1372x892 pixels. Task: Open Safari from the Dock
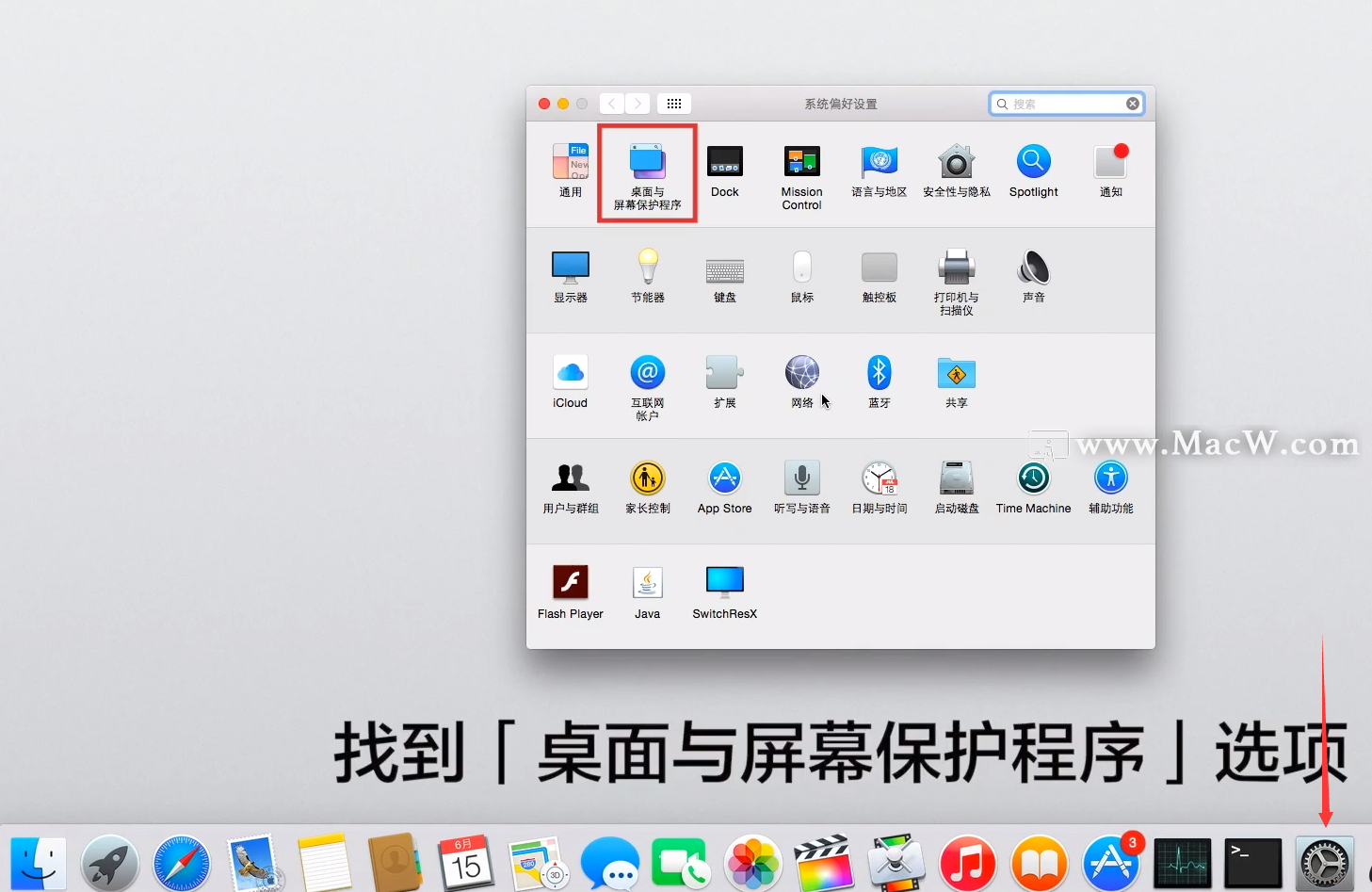pyautogui.click(x=182, y=864)
